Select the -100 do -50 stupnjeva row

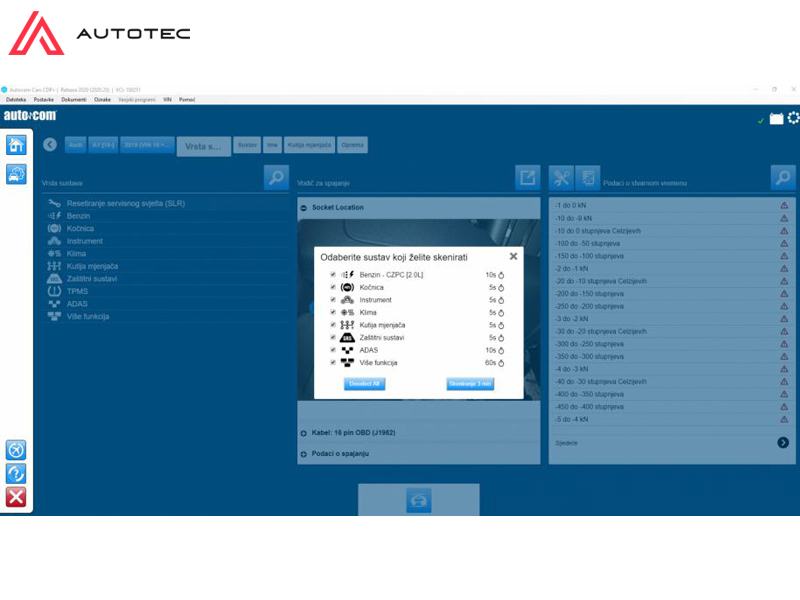pos(671,243)
